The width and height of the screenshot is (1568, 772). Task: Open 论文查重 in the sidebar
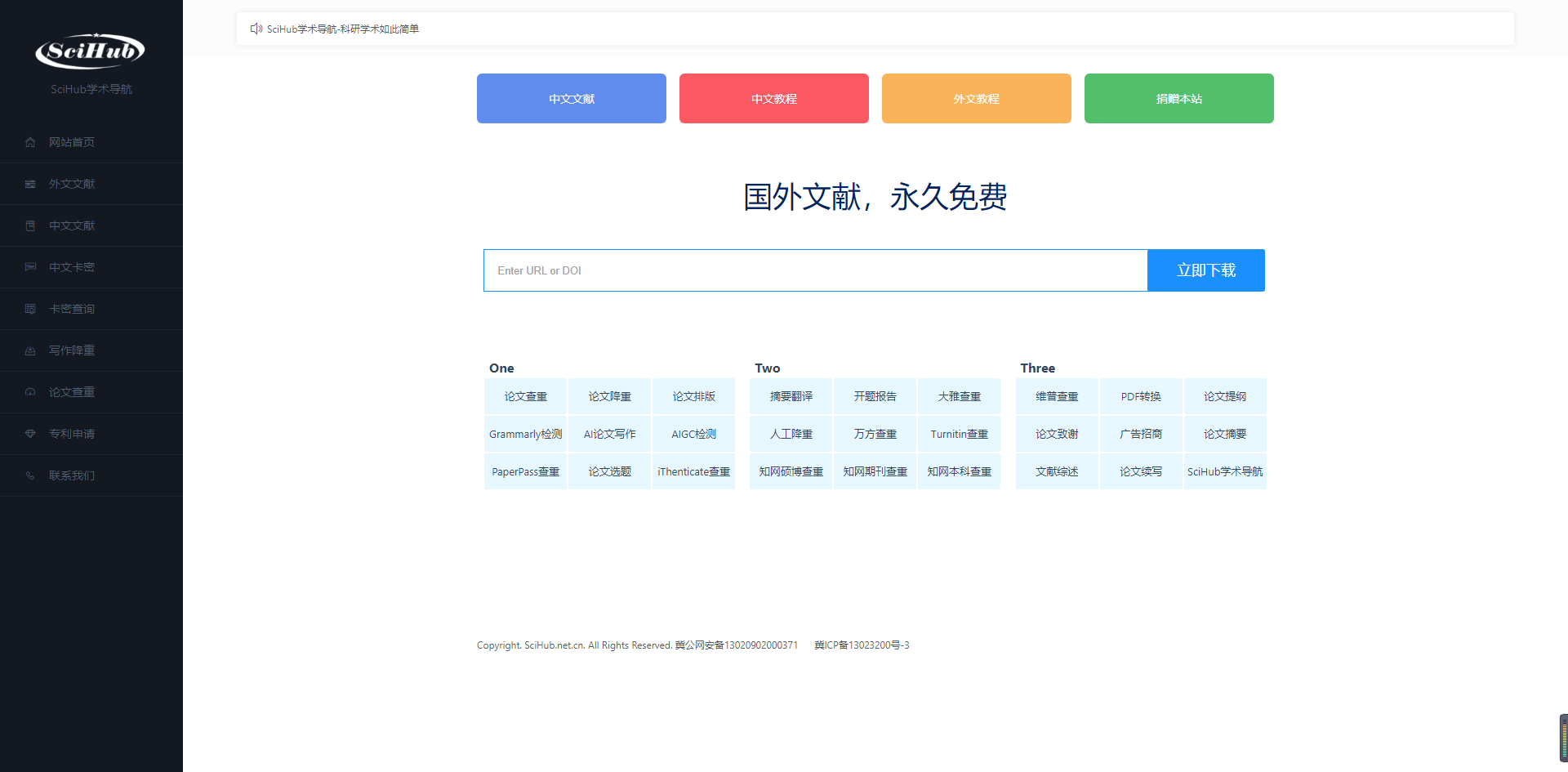click(91, 392)
